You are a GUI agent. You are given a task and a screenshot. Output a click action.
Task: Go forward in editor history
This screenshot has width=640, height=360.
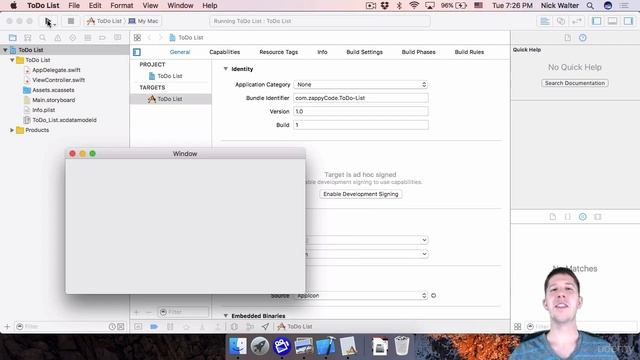point(160,38)
